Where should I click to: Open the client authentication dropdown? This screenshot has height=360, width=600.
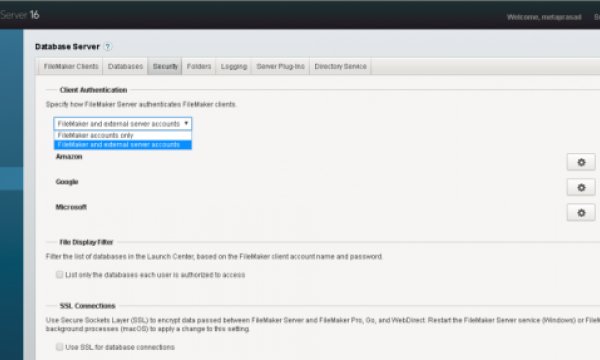(x=123, y=124)
